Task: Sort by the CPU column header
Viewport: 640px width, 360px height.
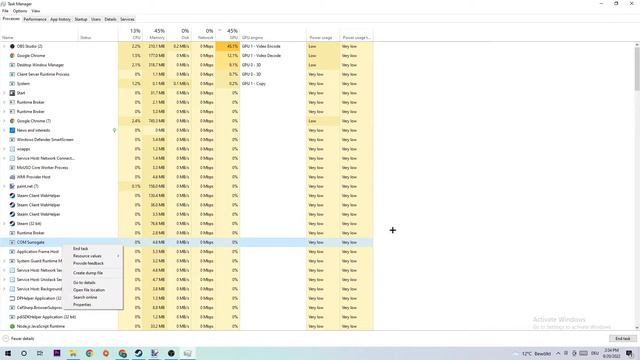Action: pos(130,34)
